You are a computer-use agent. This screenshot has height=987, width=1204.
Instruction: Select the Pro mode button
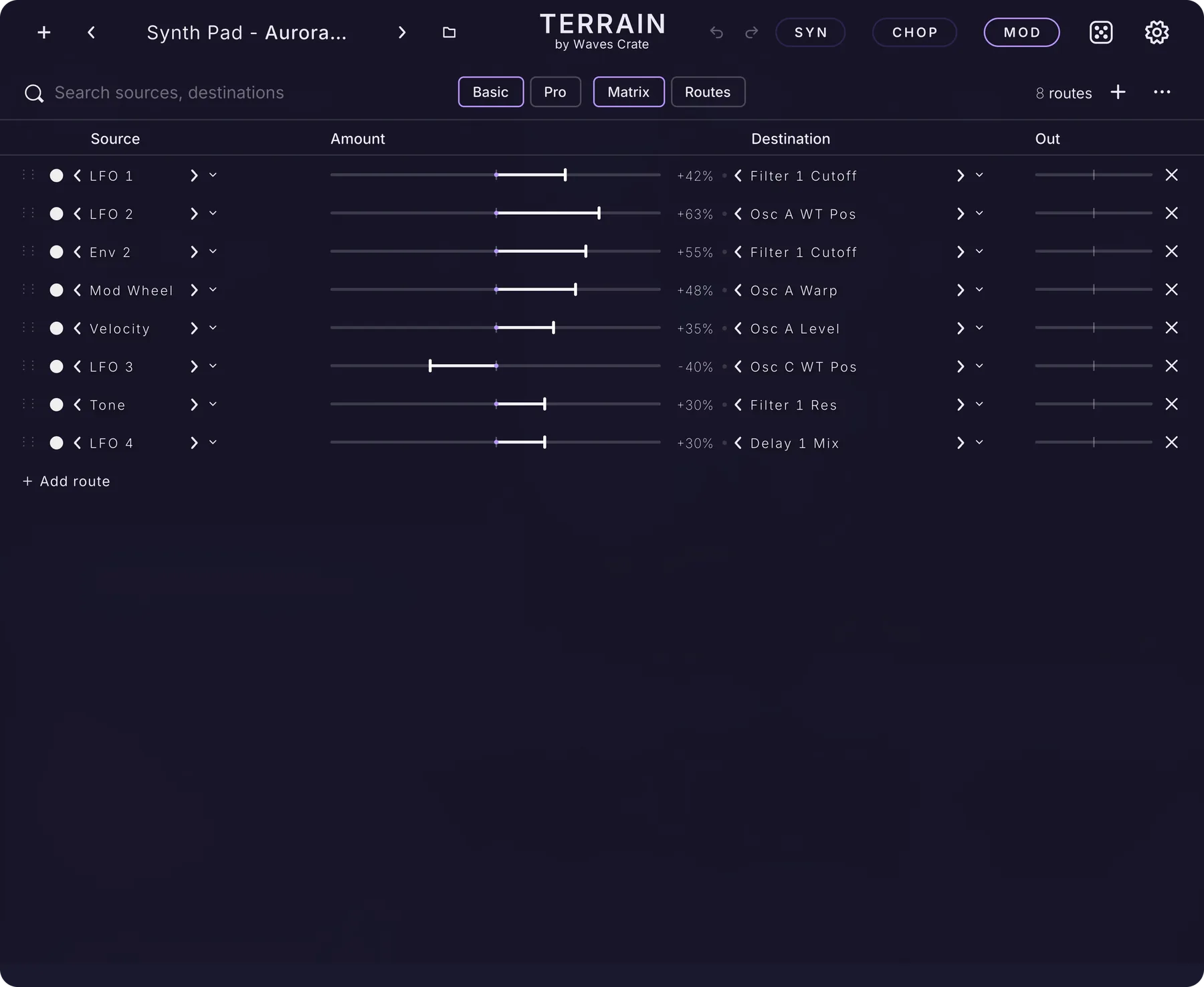555,92
